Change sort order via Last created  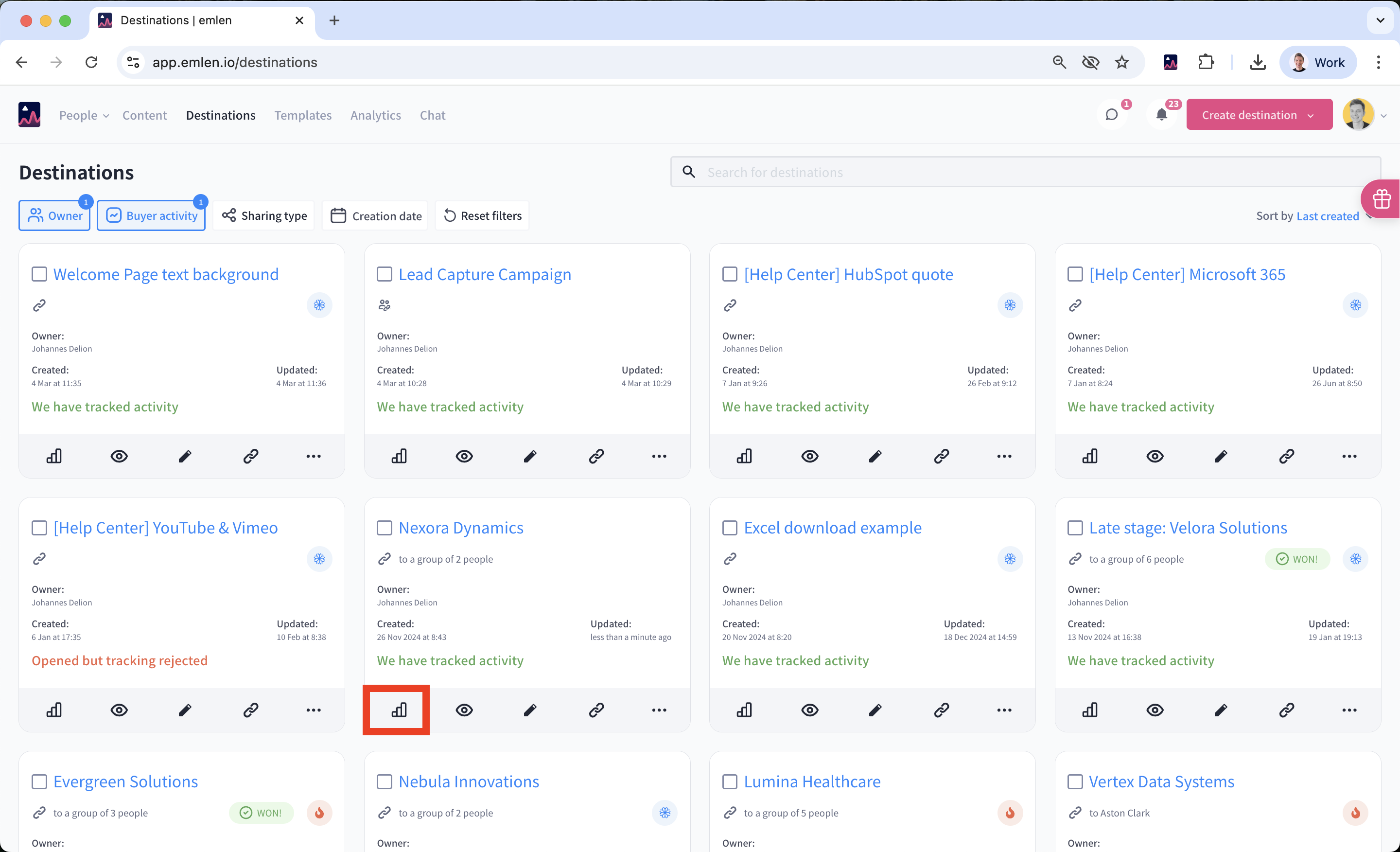pyautogui.click(x=1327, y=216)
